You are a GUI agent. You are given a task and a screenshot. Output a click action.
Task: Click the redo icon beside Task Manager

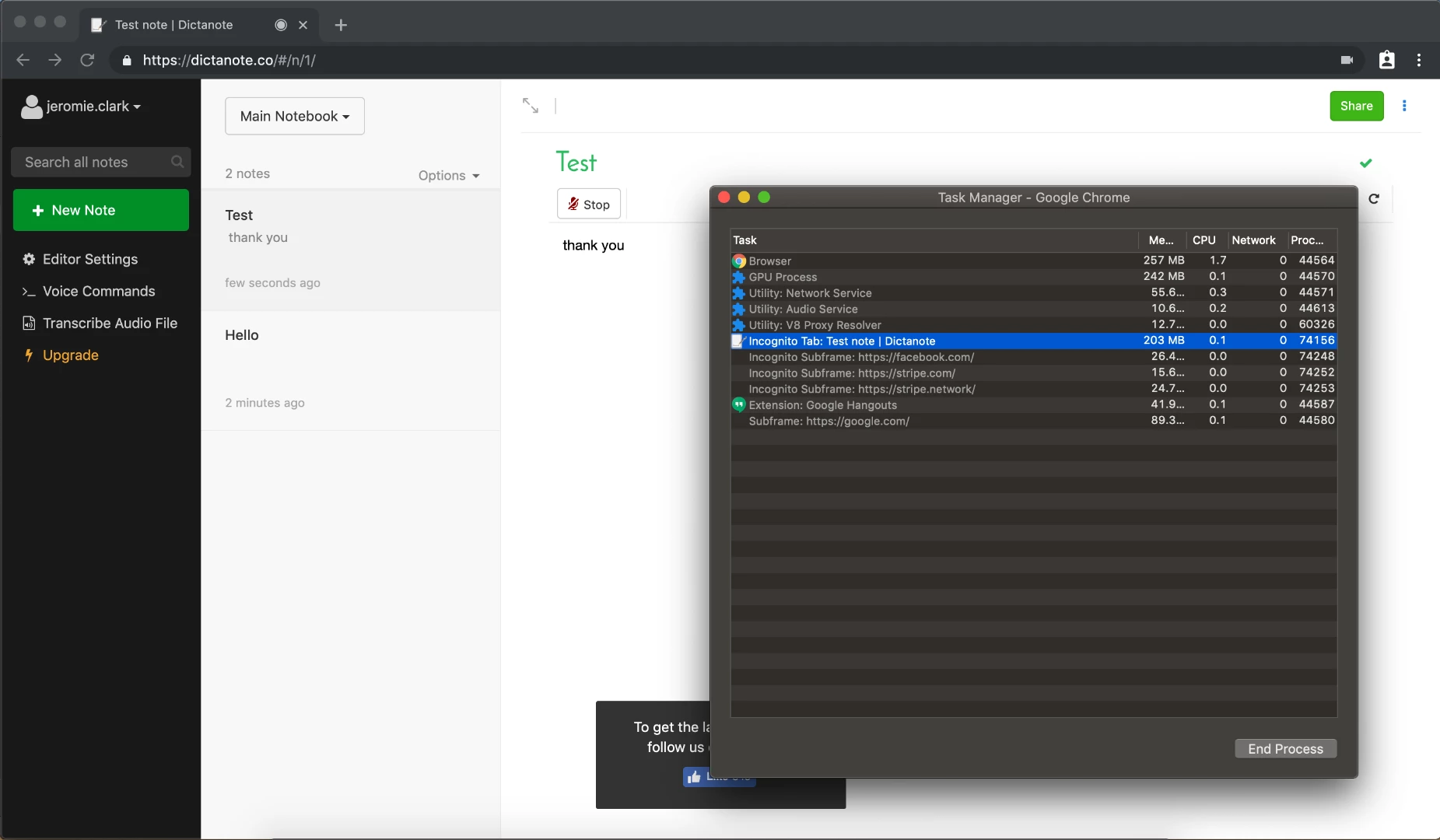click(1374, 198)
